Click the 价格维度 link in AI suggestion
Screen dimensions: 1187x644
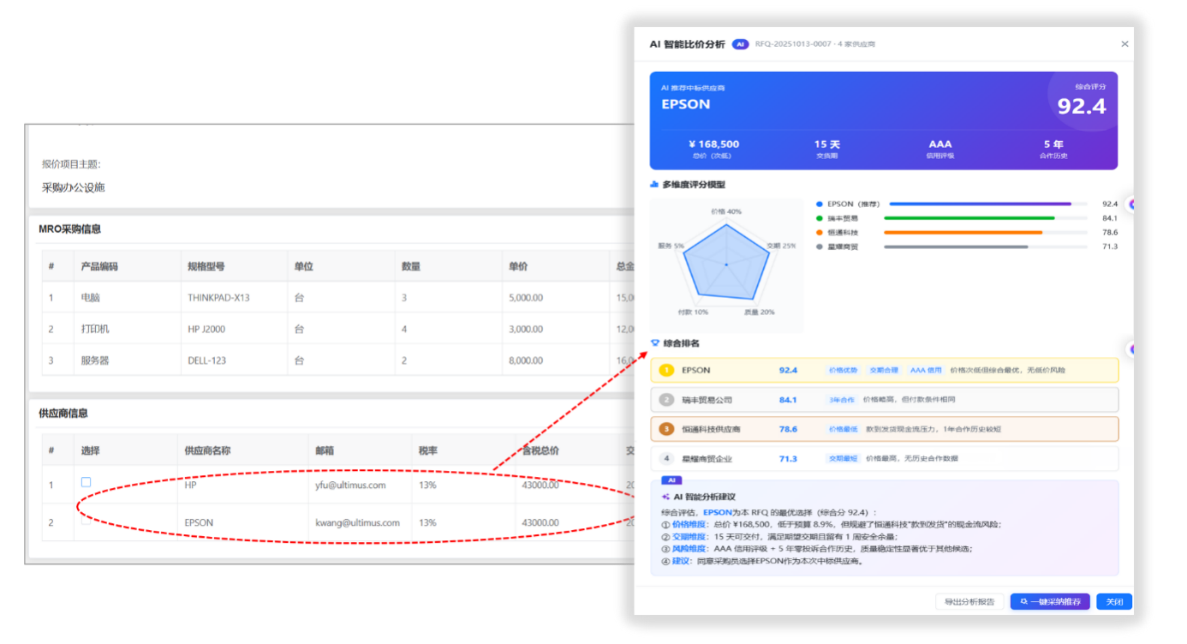(688, 524)
